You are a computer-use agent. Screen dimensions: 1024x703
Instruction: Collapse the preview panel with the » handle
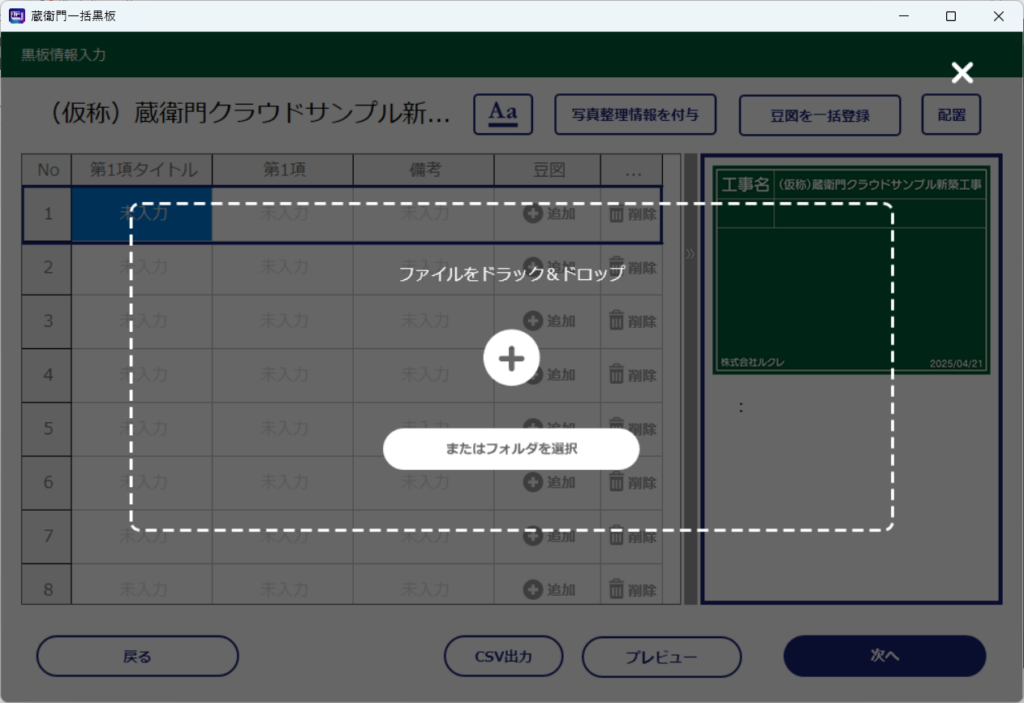click(x=690, y=254)
